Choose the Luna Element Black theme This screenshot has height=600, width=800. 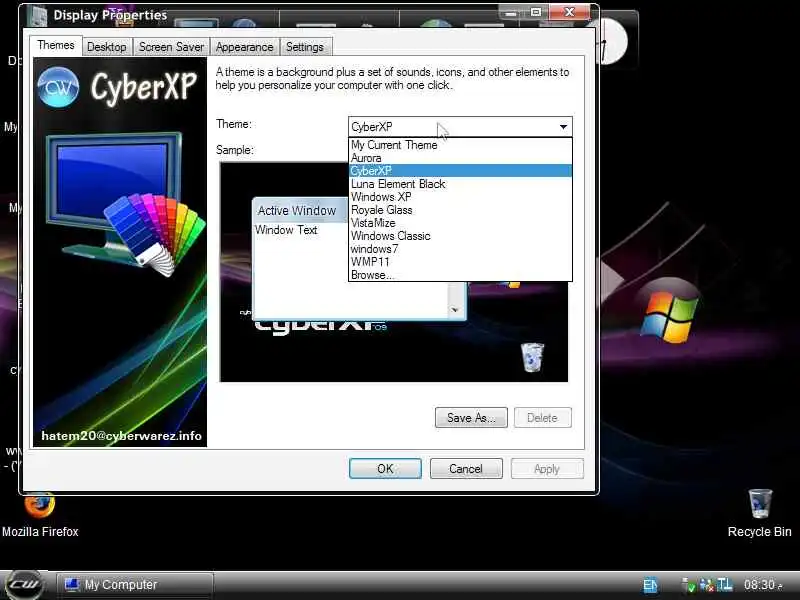click(x=460, y=184)
